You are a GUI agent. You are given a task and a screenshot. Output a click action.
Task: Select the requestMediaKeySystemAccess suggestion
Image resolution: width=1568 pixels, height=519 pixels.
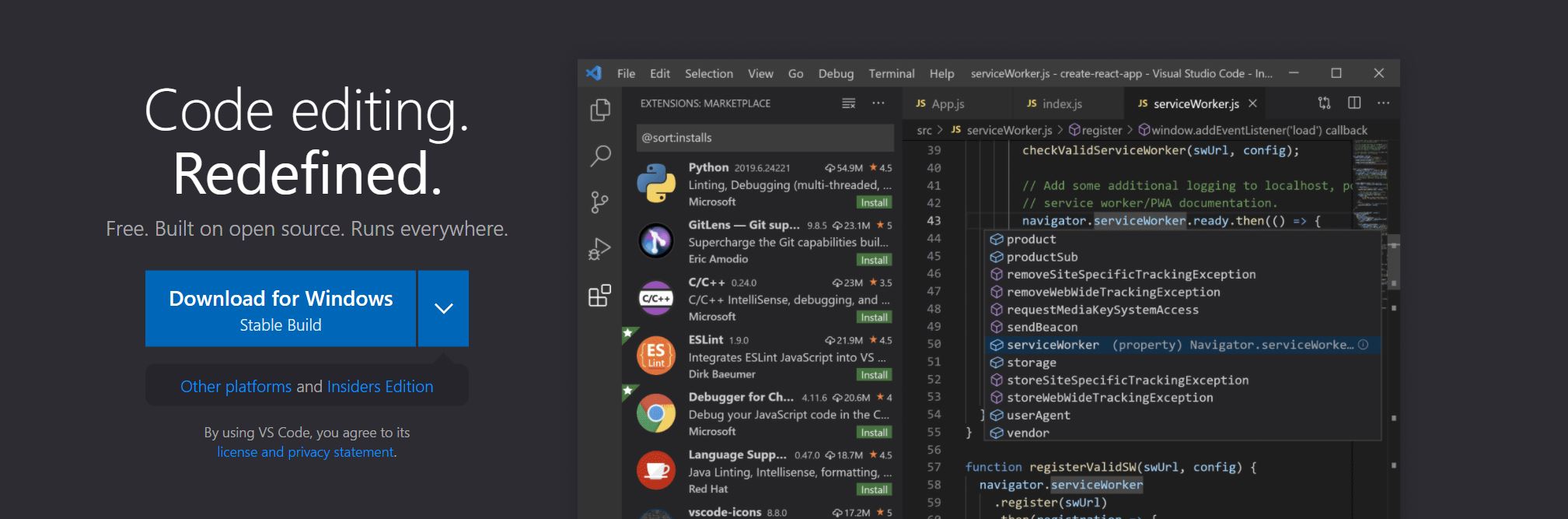tap(1182, 310)
